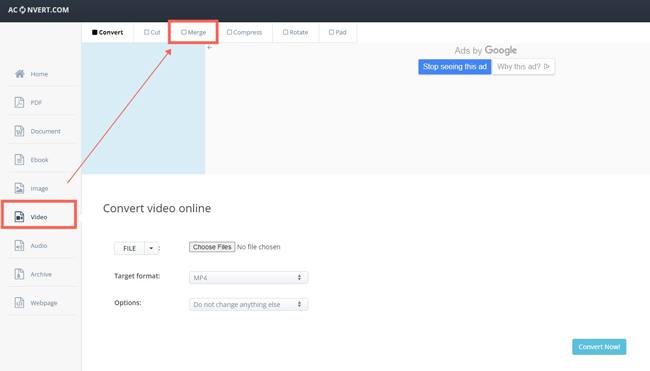
Task: Click the ACONVERT.COM logo
Action: [39, 10]
